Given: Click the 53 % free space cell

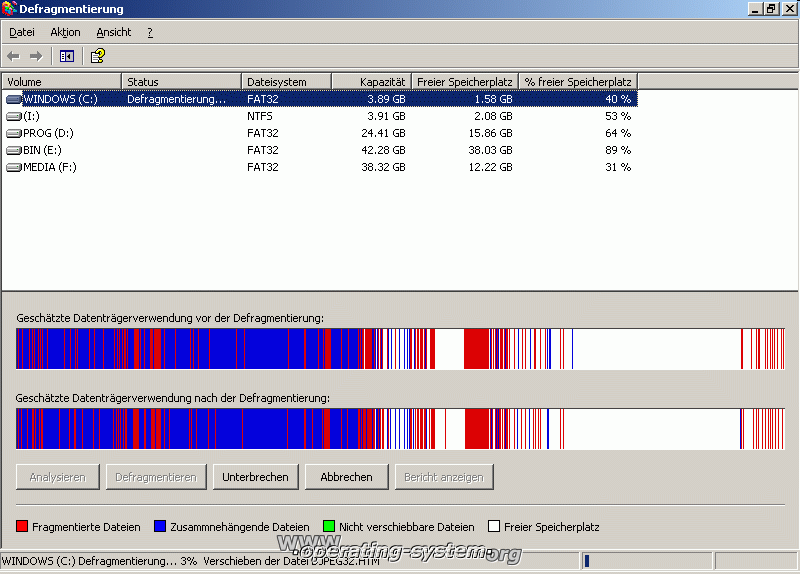Looking at the screenshot, I should pyautogui.click(x=618, y=116).
